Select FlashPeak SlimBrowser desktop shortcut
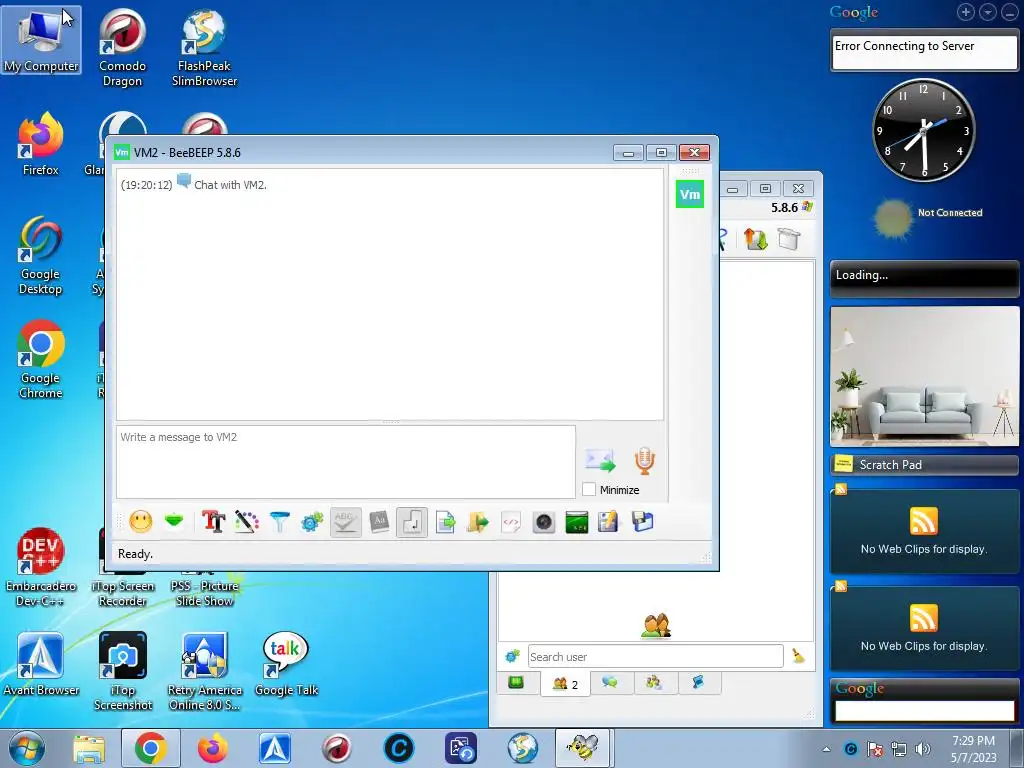 tap(204, 47)
